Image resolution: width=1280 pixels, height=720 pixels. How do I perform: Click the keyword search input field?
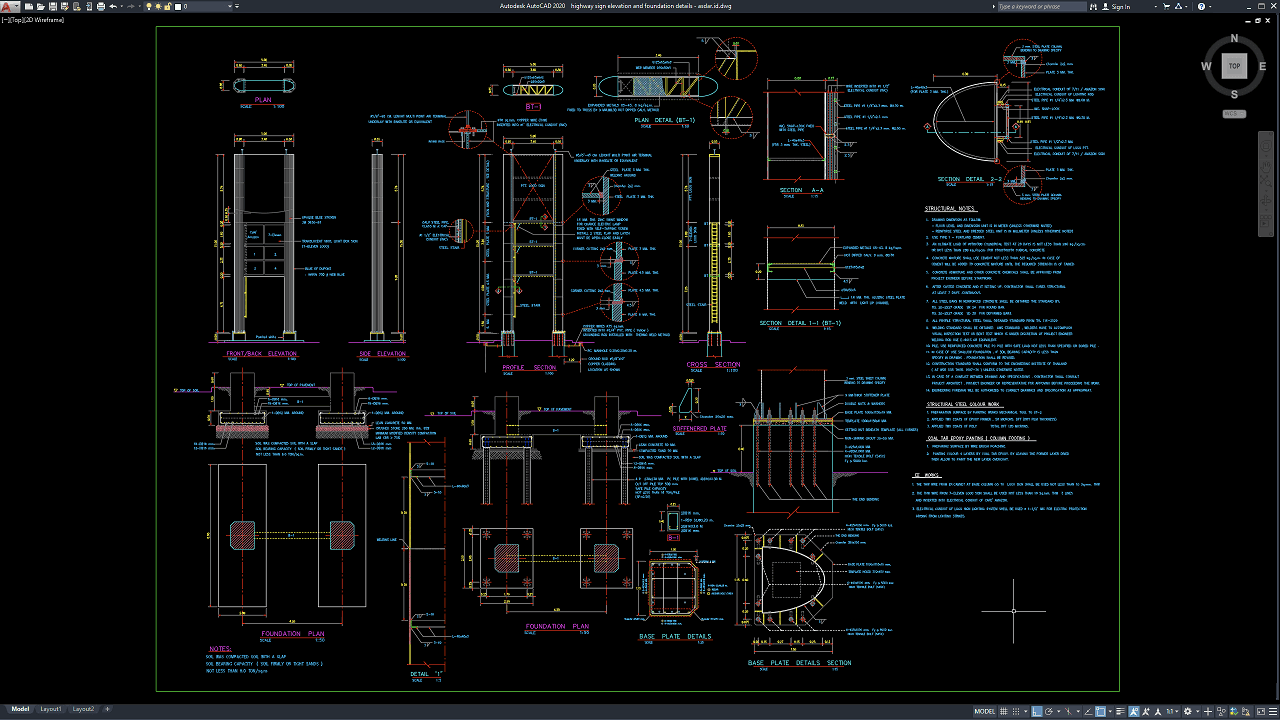(1043, 6)
